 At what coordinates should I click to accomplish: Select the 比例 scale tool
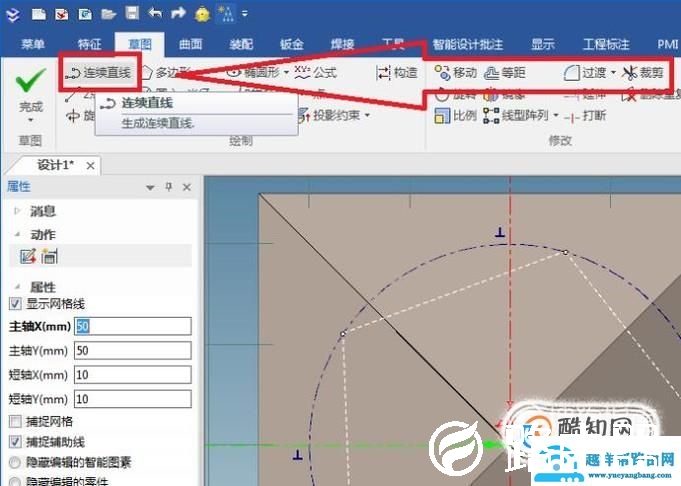pyautogui.click(x=456, y=116)
